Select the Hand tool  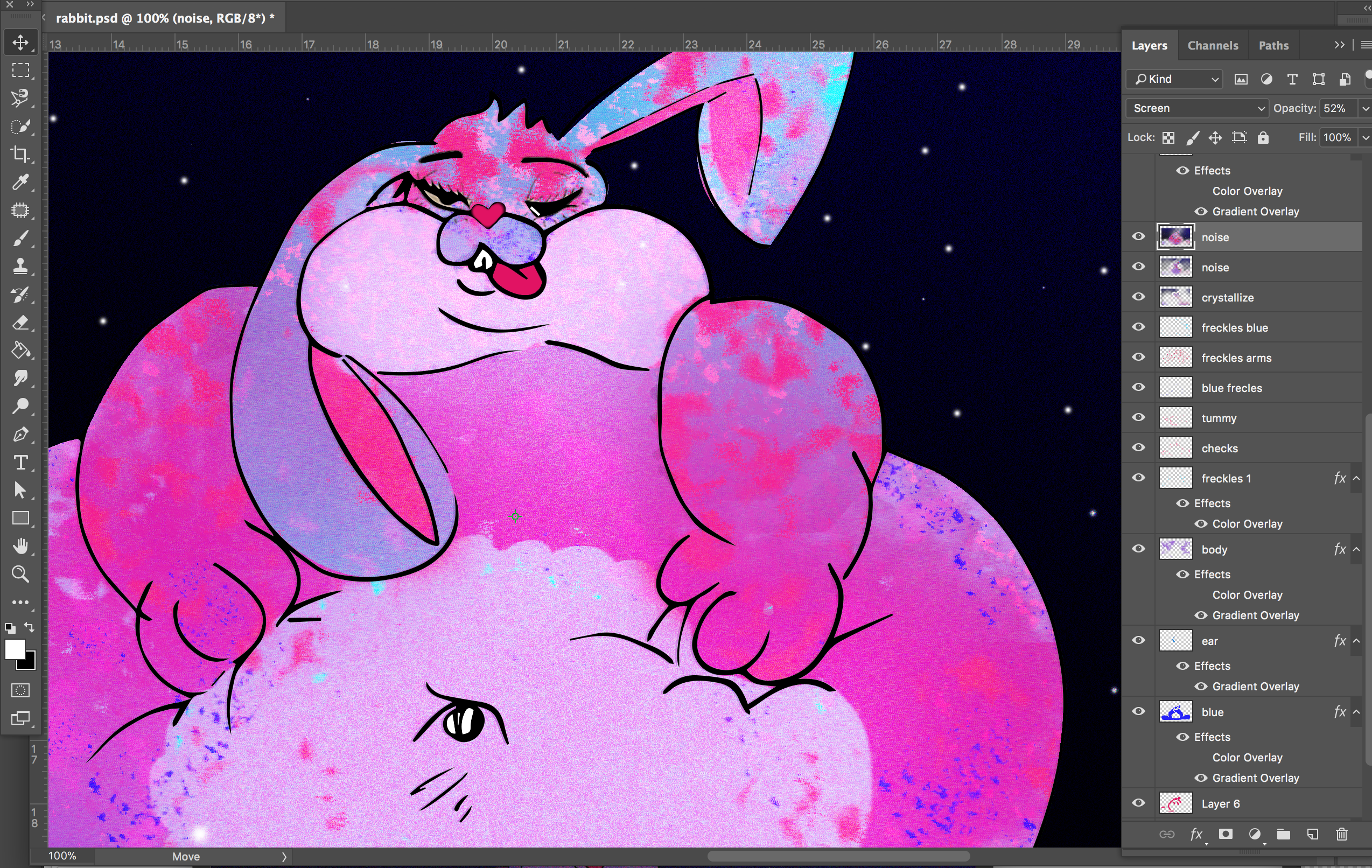pyautogui.click(x=20, y=546)
